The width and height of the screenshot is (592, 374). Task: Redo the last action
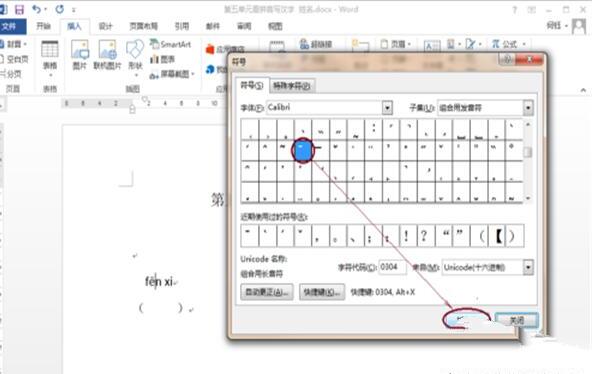point(59,9)
